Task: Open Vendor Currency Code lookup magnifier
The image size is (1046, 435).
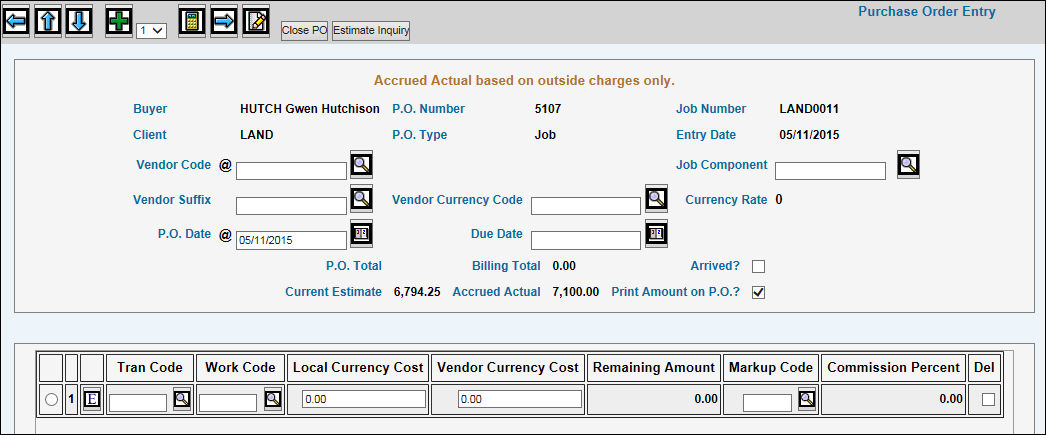Action: pos(656,198)
